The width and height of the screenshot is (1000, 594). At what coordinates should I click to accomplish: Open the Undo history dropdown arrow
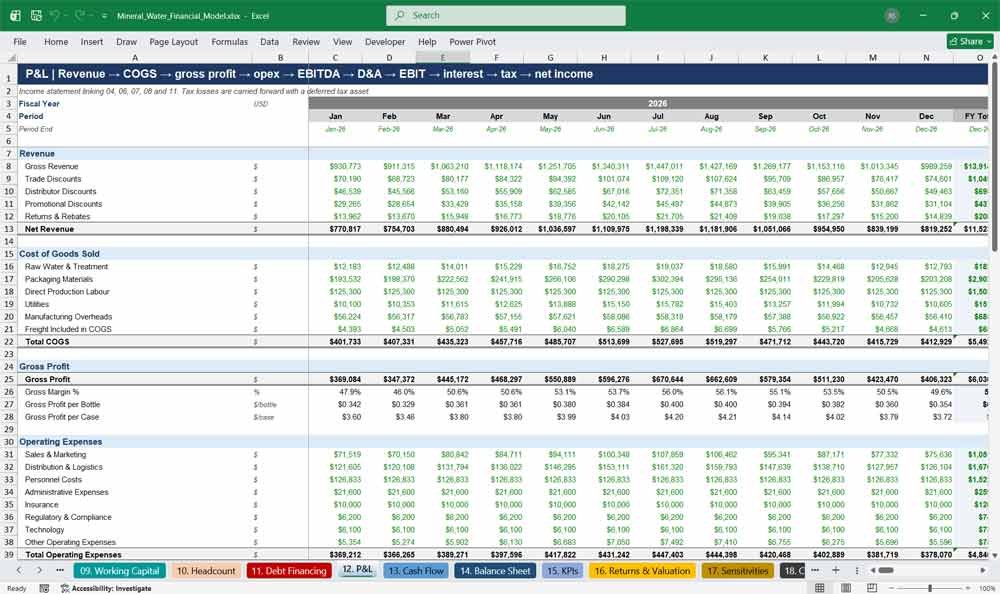click(x=66, y=16)
